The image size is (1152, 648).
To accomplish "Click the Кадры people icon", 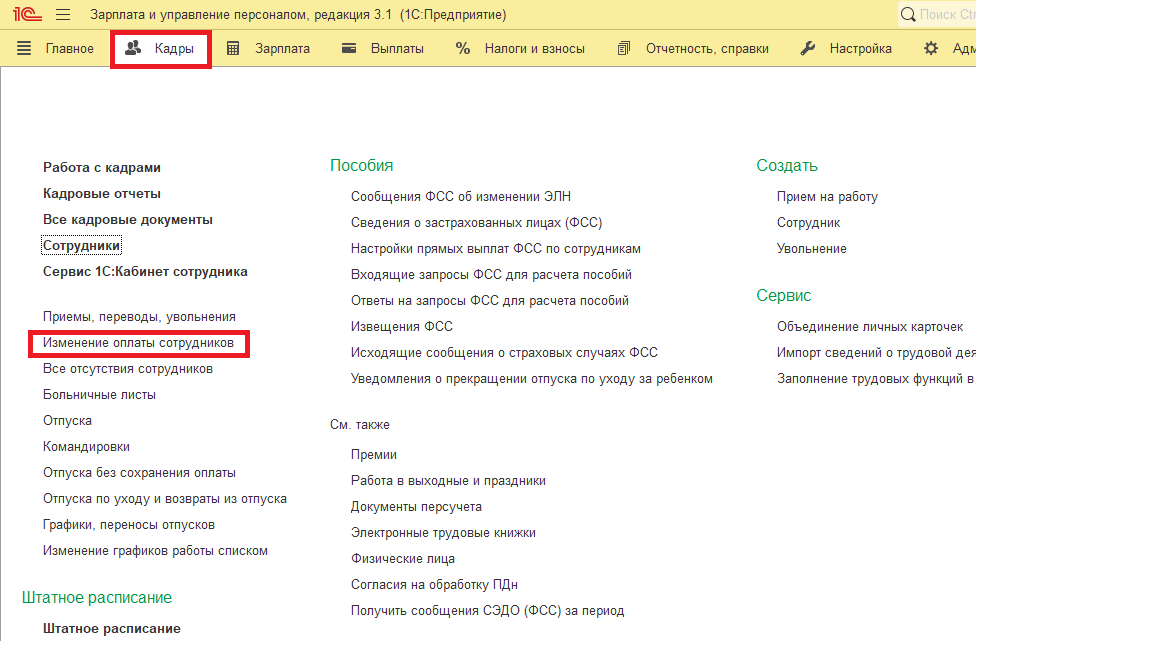I will tap(133, 48).
